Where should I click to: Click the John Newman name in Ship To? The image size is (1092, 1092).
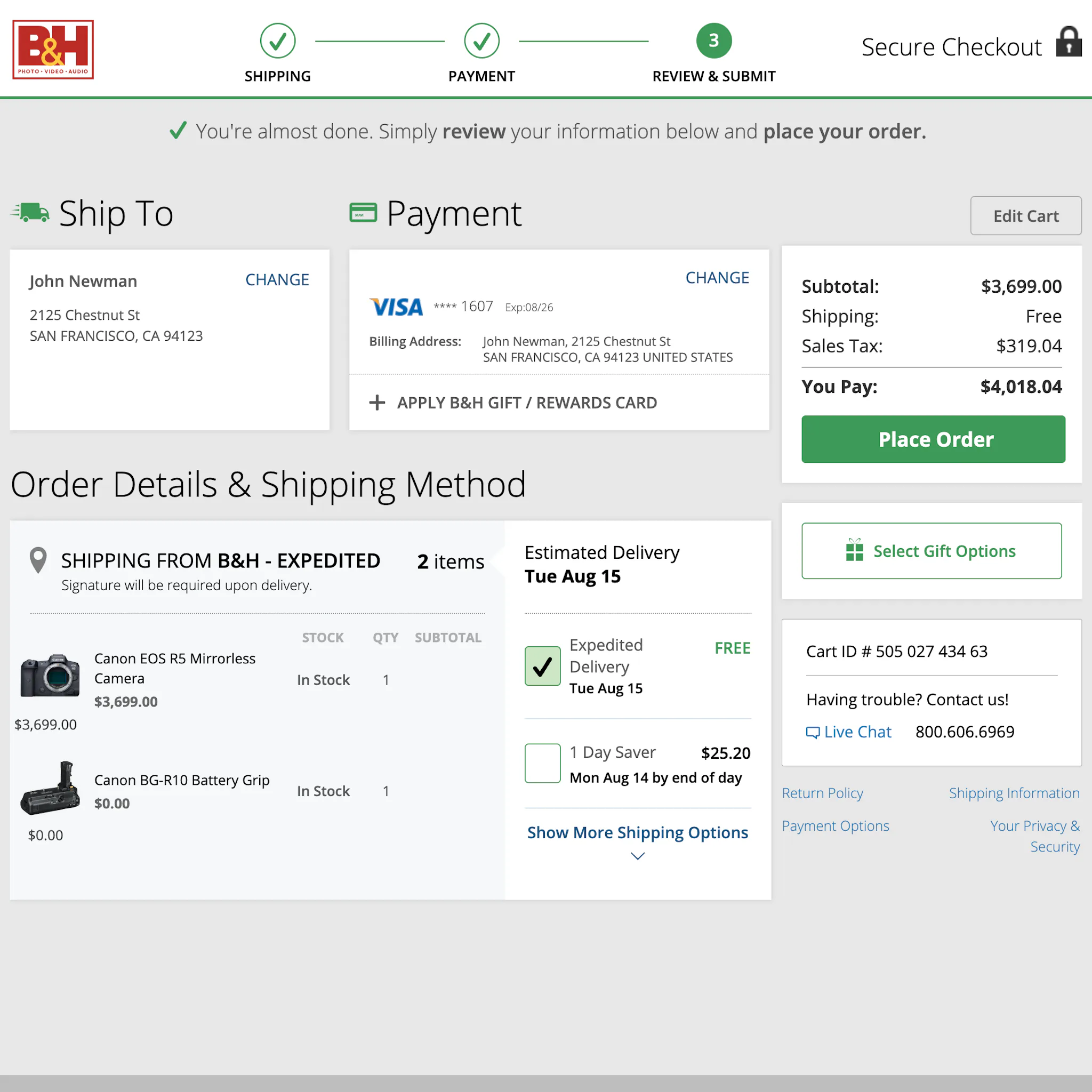[x=83, y=281]
